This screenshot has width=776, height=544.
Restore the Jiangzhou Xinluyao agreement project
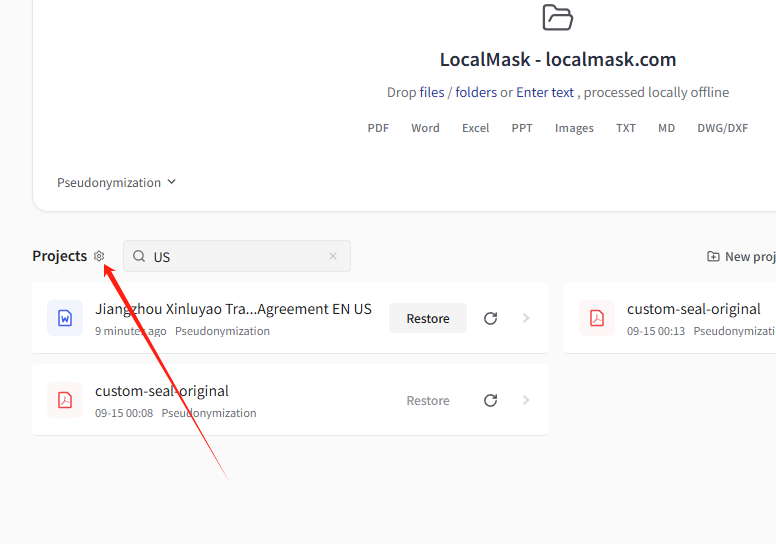[428, 318]
